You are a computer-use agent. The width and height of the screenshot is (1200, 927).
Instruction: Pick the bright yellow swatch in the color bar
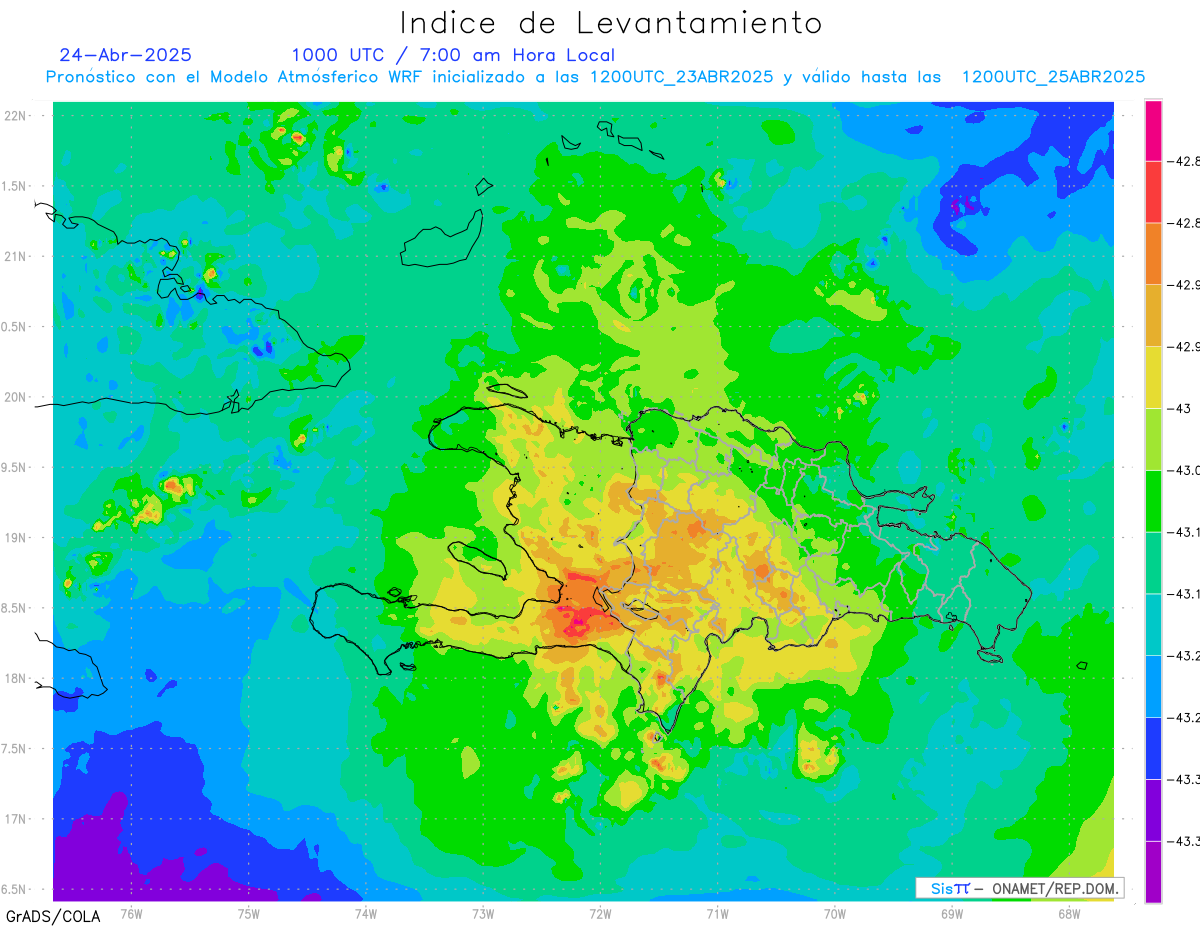point(1153,377)
